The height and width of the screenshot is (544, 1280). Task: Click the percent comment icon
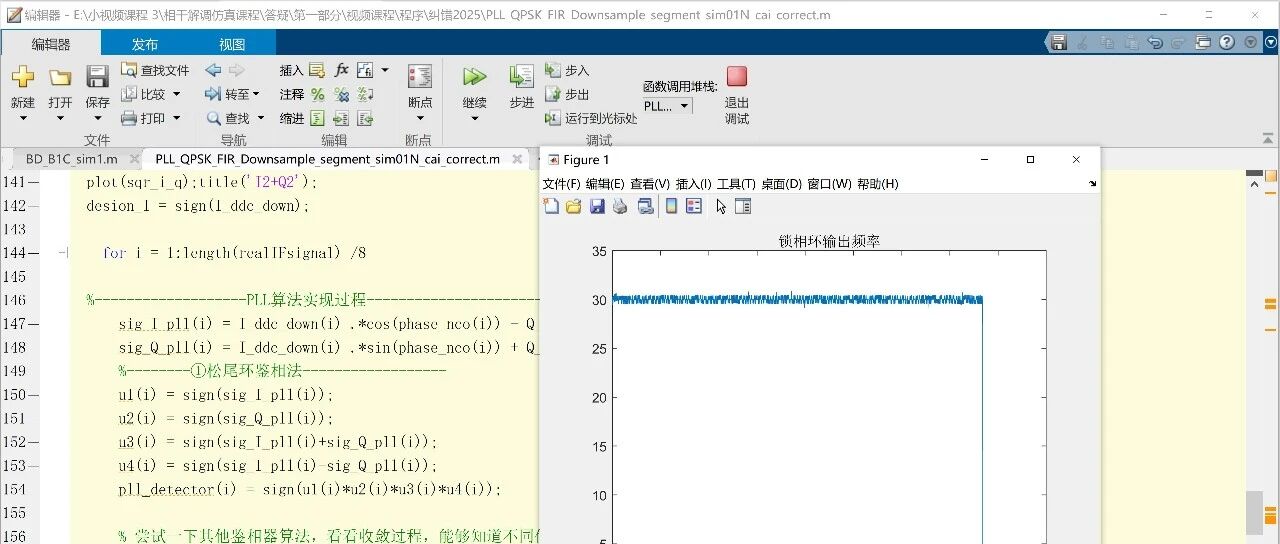(x=317, y=94)
